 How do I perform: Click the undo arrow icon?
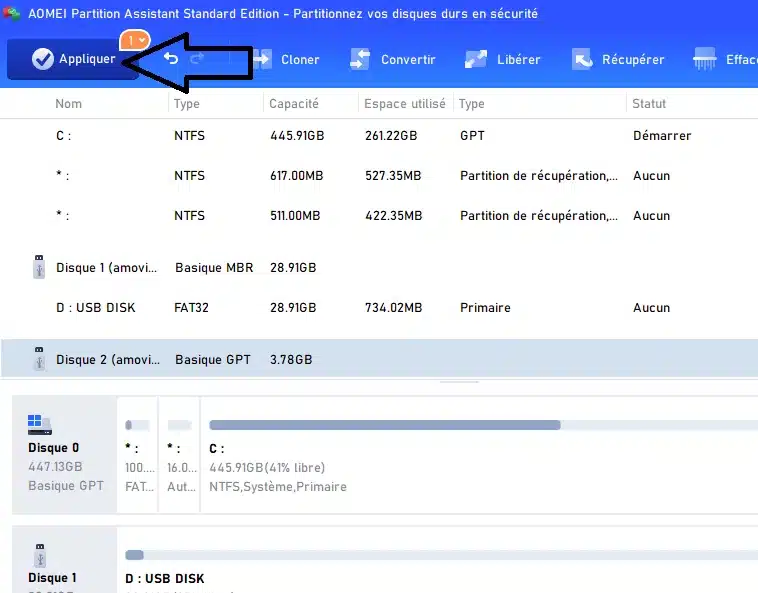(x=171, y=59)
